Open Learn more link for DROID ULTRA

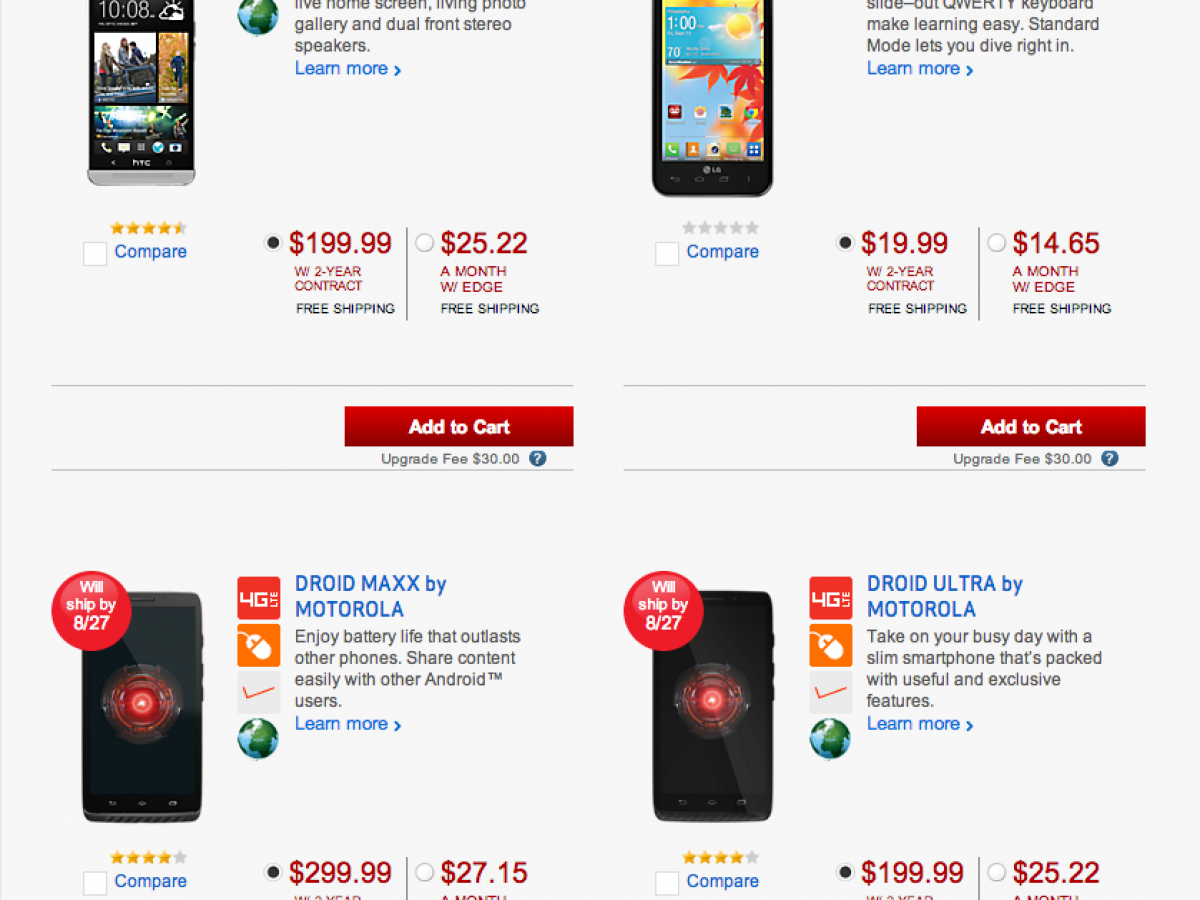pyautogui.click(x=919, y=724)
